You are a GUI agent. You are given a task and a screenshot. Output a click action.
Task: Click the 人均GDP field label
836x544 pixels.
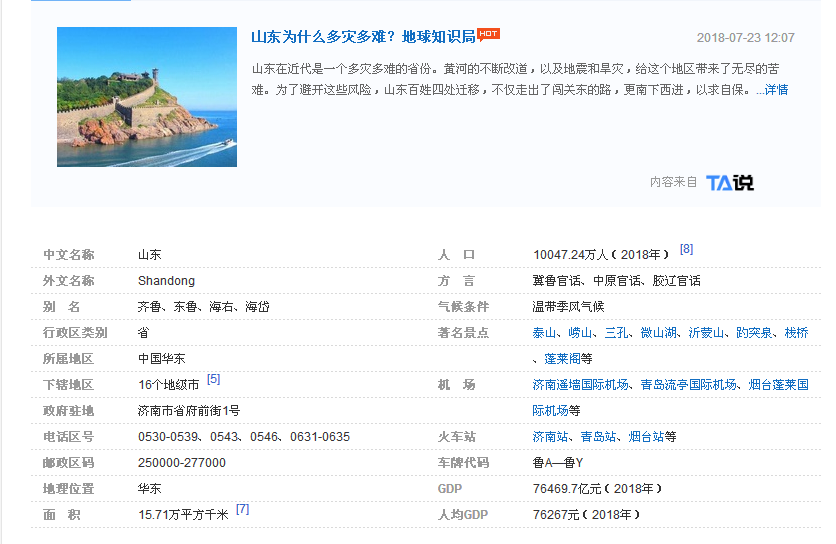pos(463,515)
